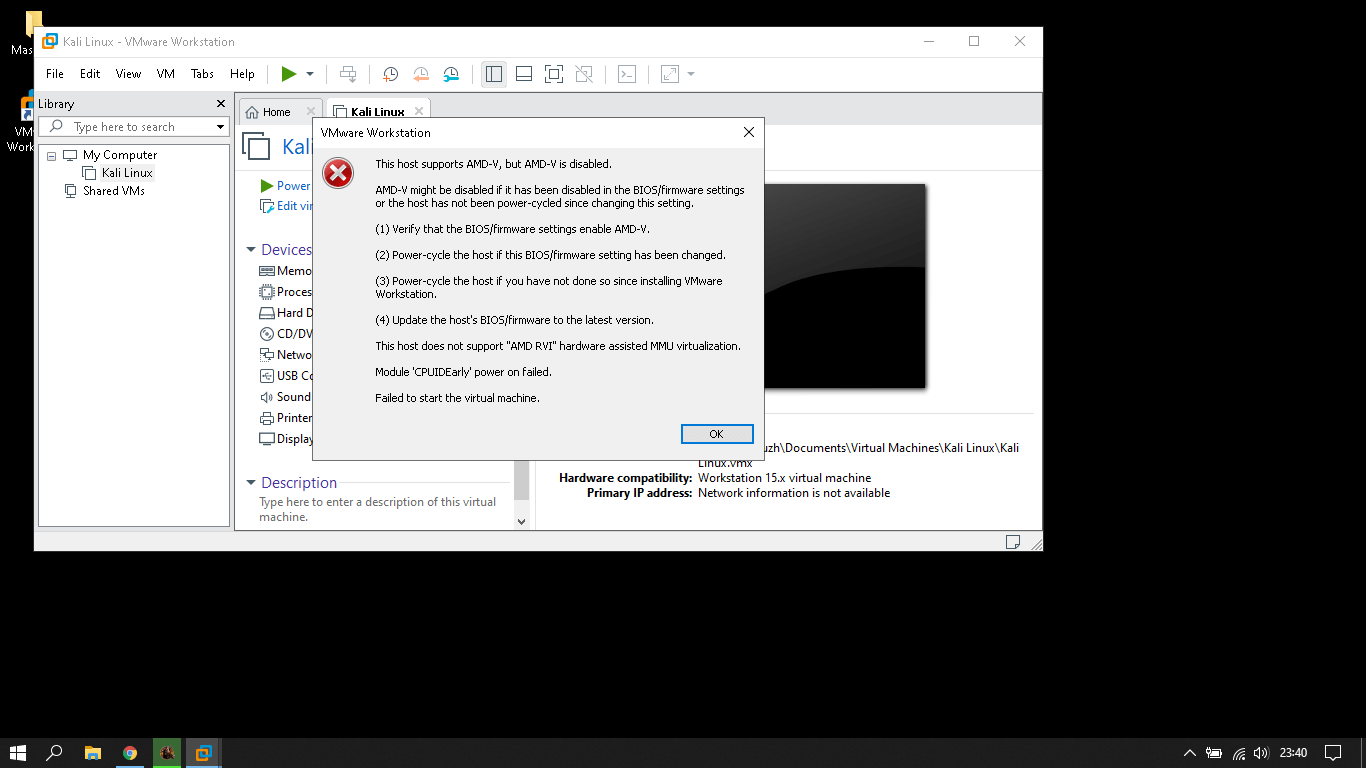
Task: Click the battery icon in system tray
Action: point(1214,753)
